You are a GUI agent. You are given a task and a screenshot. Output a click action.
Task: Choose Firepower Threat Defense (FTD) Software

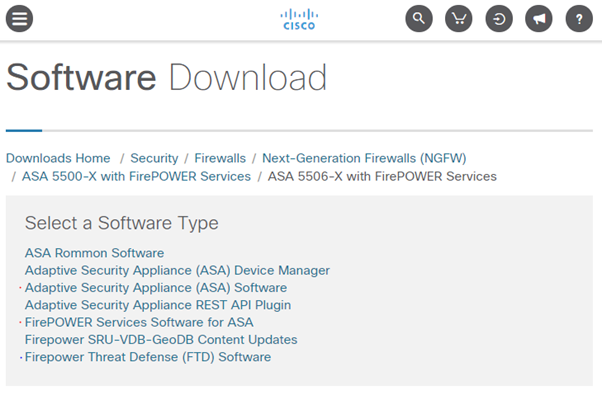point(148,356)
